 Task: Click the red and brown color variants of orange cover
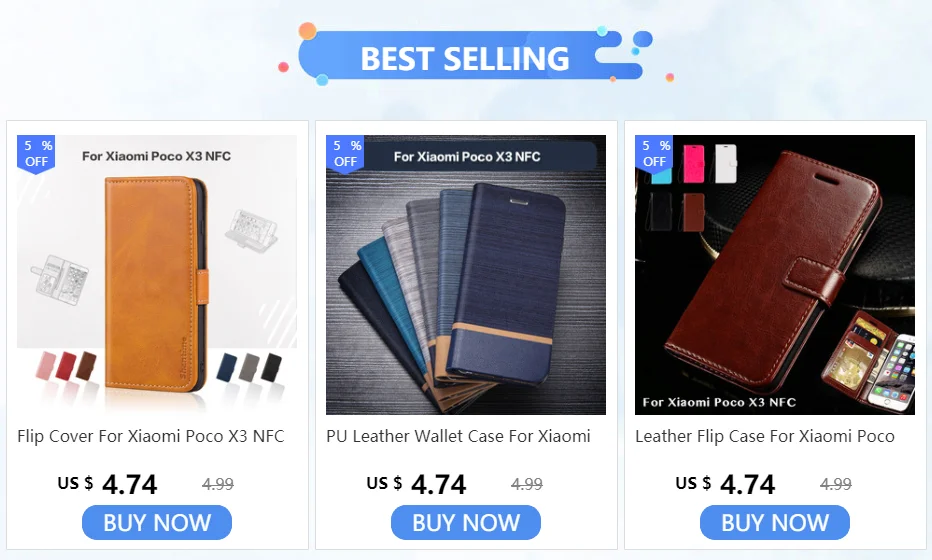(67, 367)
